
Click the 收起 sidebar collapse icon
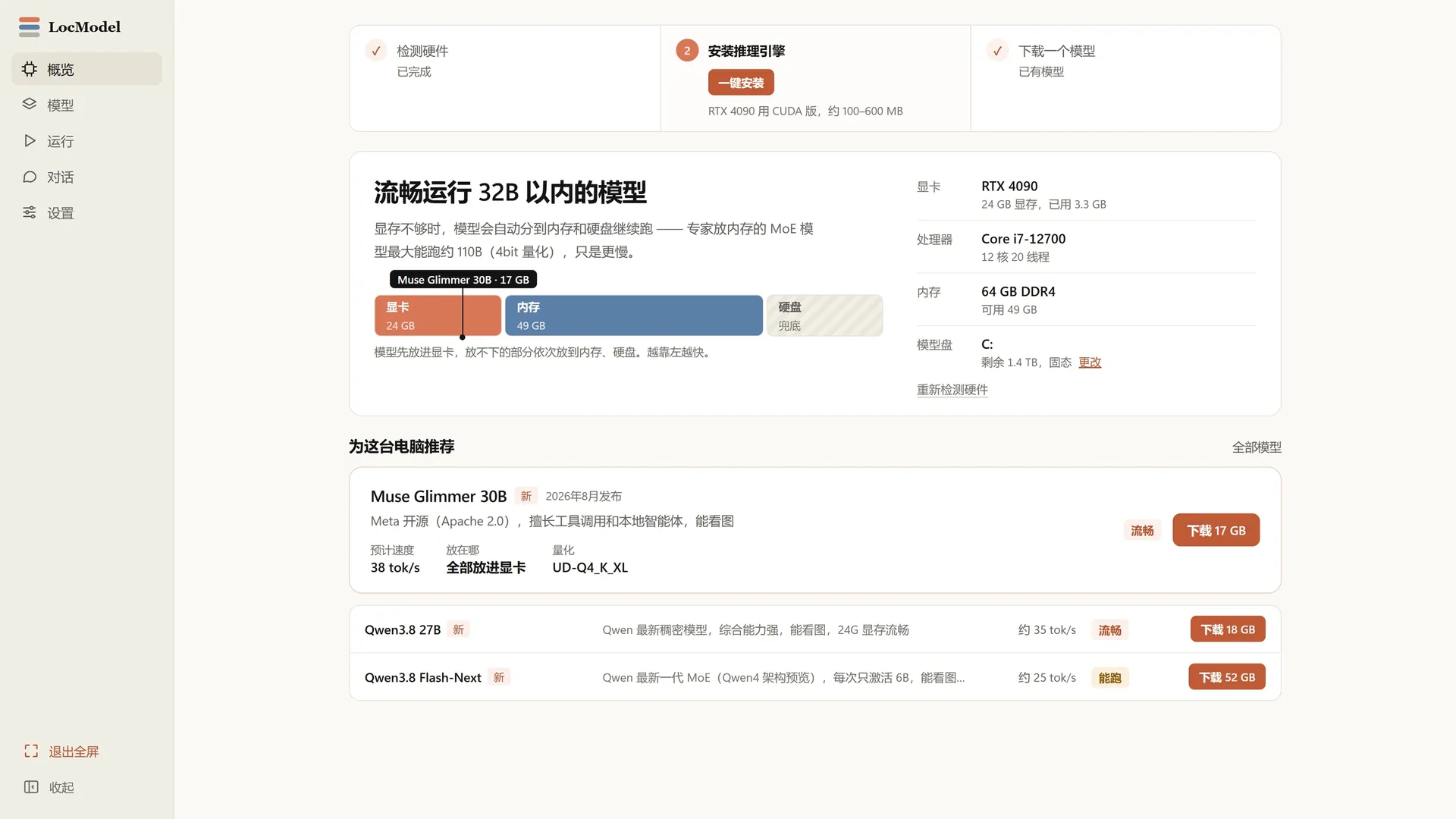pos(31,787)
